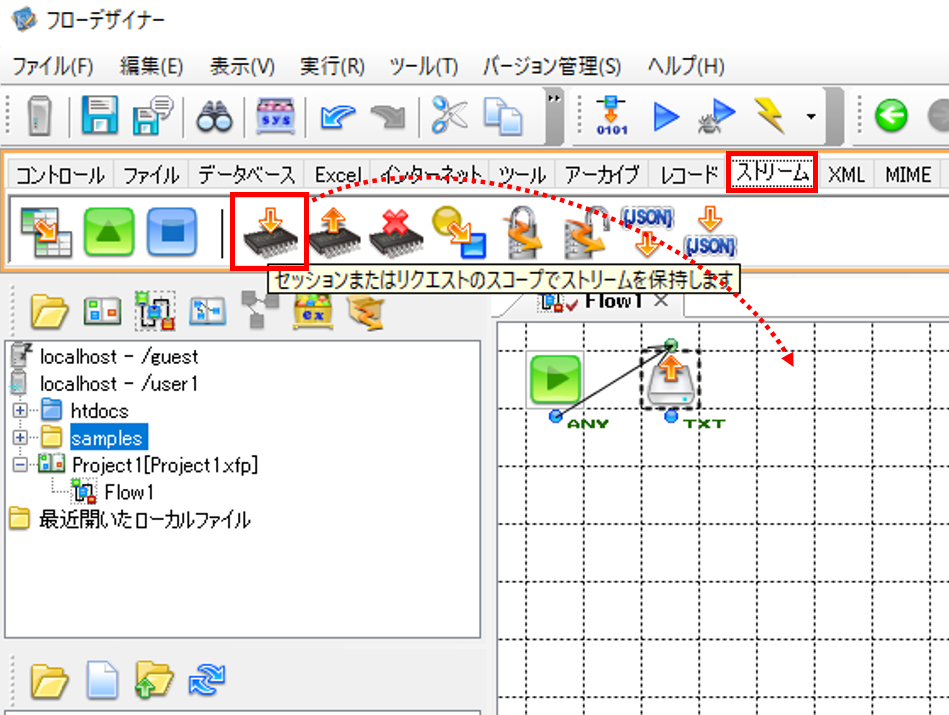Collapse the Project1 tree node
The image size is (949, 715).
(20, 465)
